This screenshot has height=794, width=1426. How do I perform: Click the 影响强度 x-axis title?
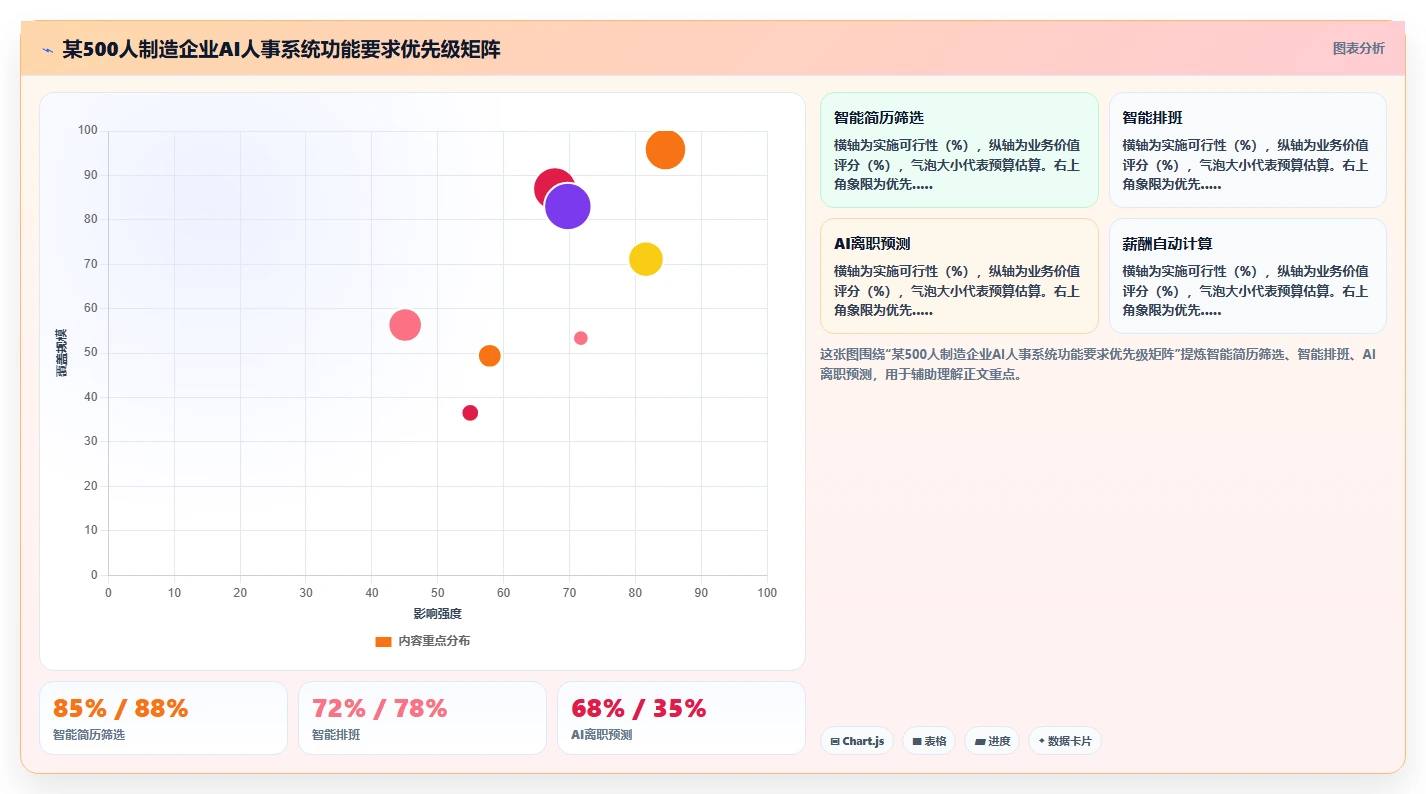point(438,613)
